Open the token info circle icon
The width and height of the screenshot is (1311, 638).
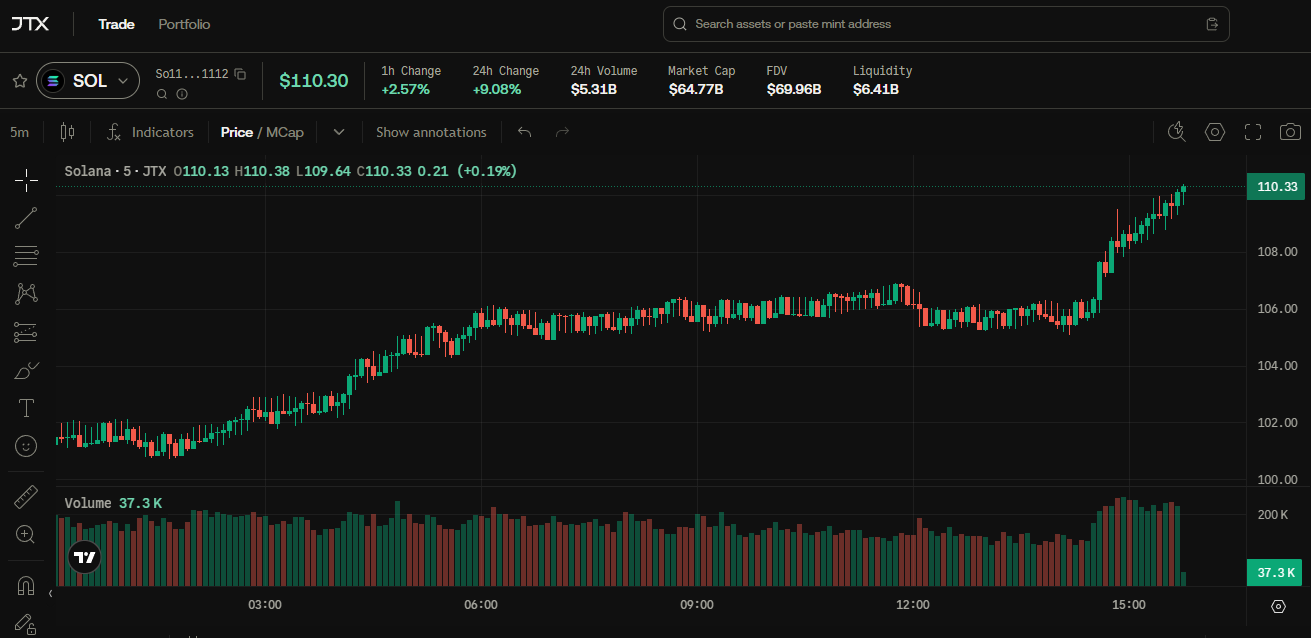click(182, 94)
